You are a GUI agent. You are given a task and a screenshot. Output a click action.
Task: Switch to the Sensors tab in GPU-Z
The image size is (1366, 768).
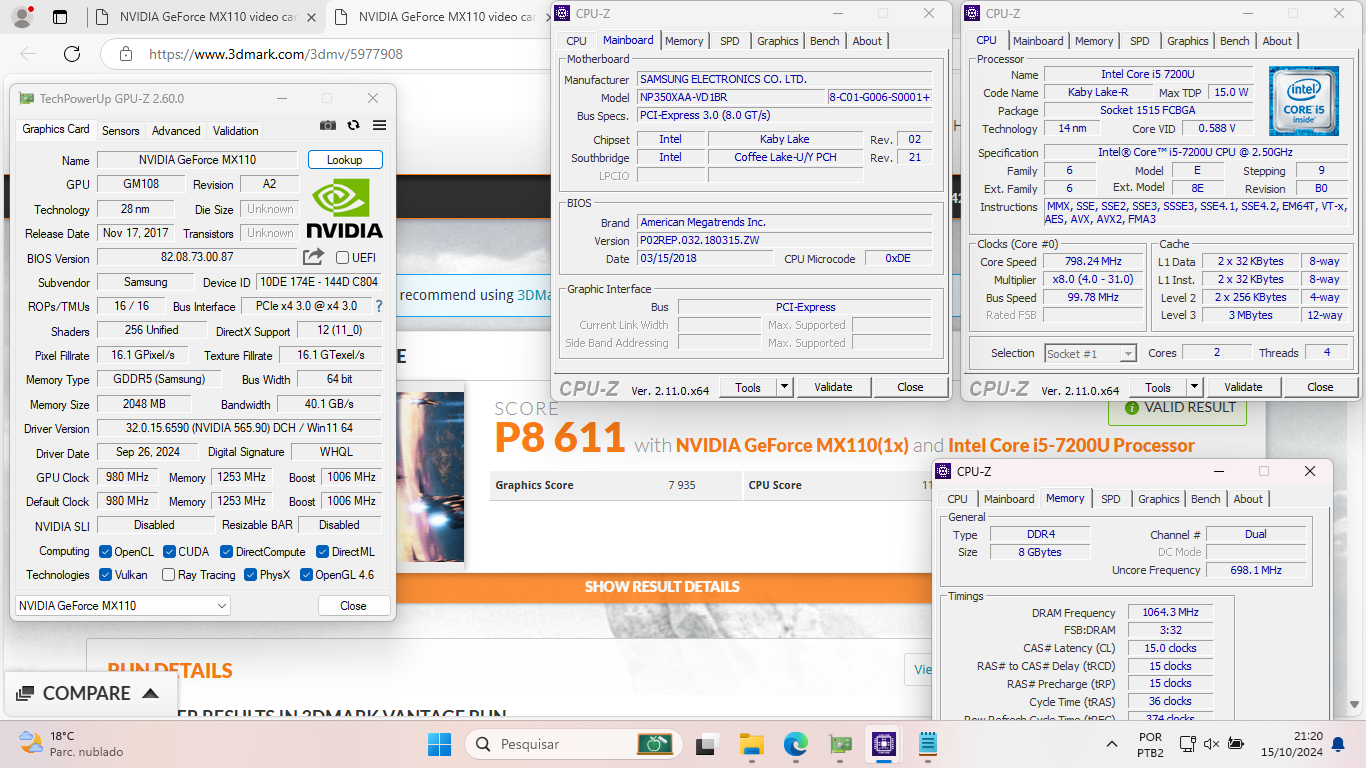tap(121, 131)
